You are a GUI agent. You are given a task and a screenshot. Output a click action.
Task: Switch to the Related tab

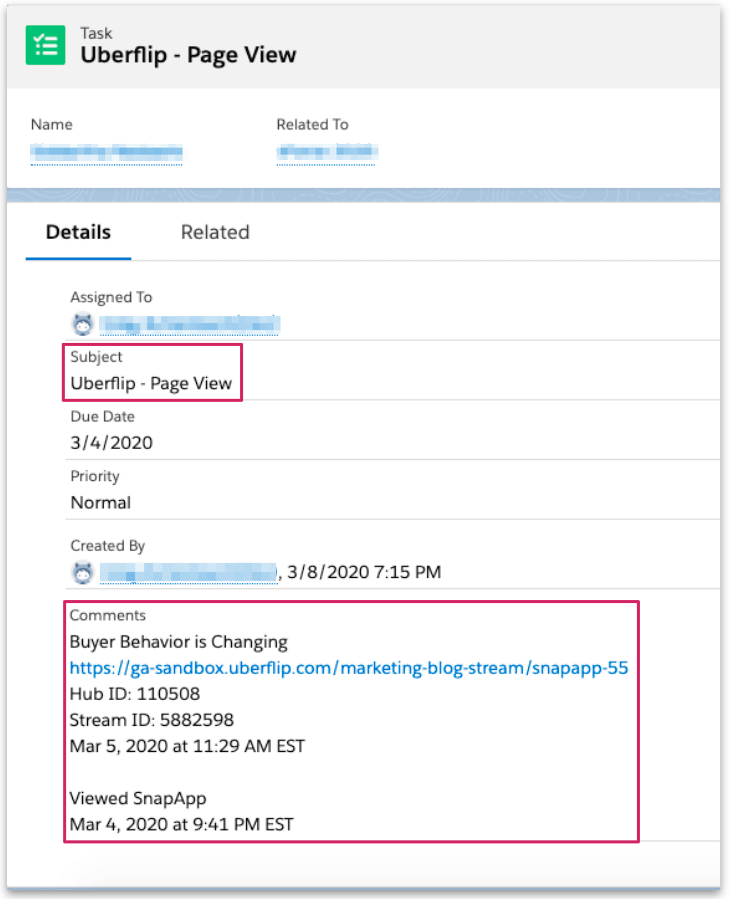point(215,232)
